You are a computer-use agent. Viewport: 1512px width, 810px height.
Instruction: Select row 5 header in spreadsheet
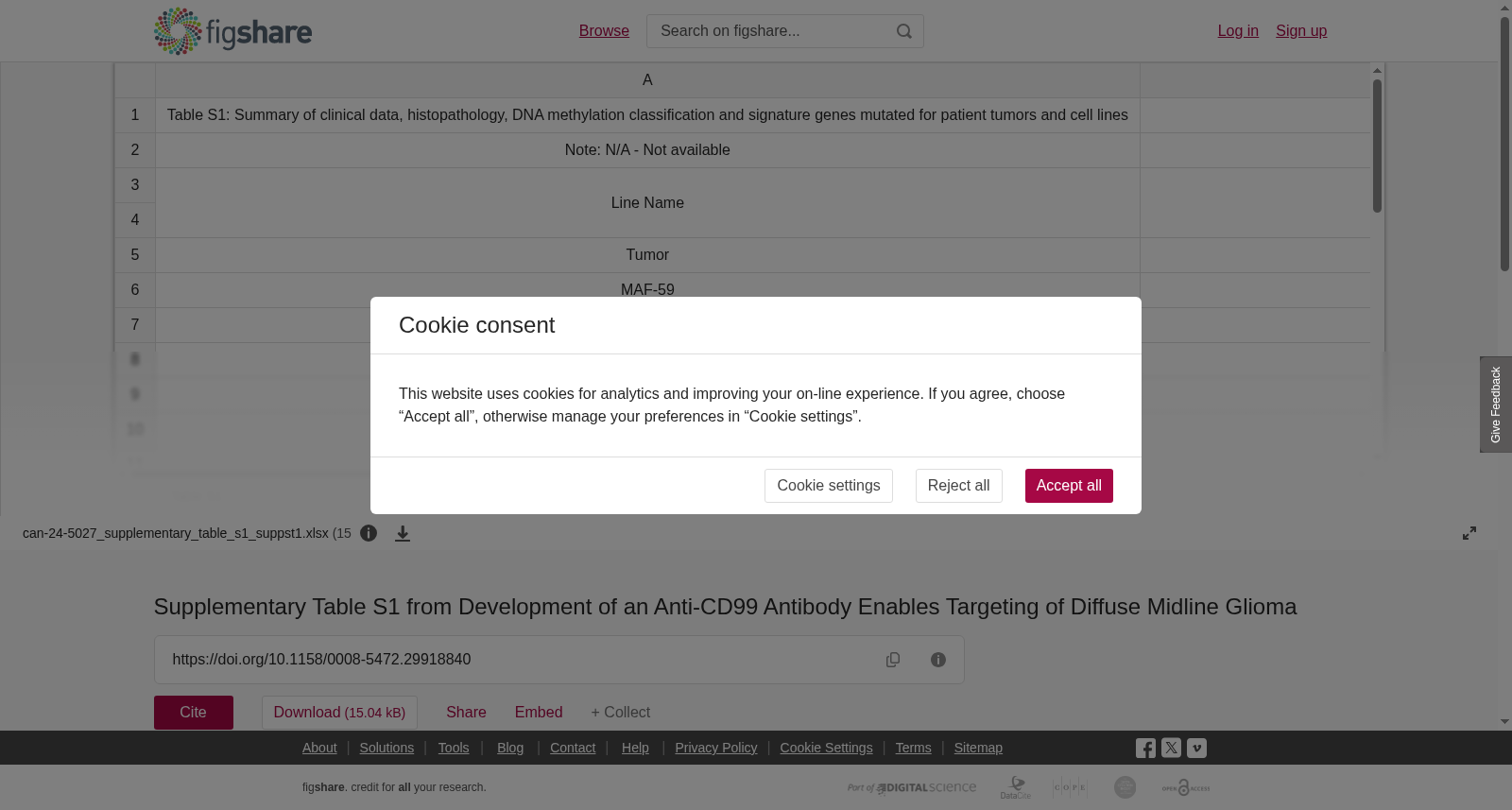point(135,255)
